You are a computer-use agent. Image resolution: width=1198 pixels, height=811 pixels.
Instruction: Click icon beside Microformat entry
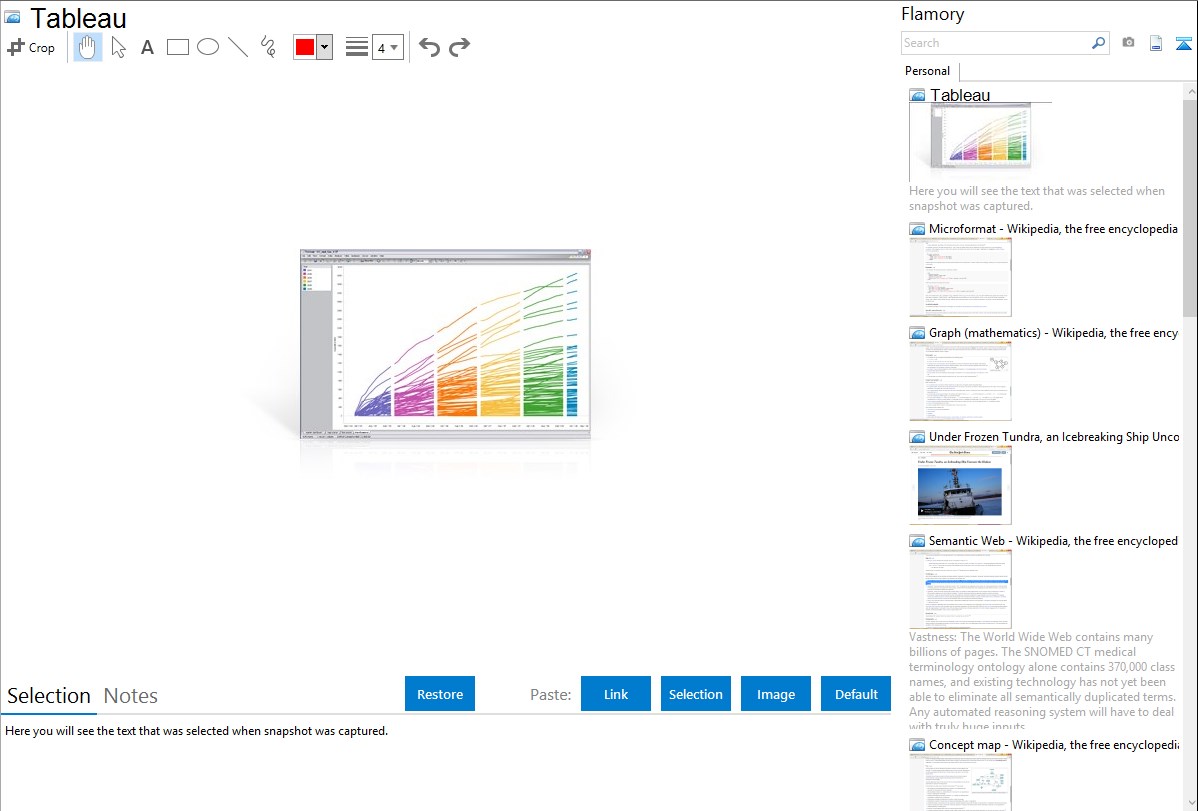click(x=917, y=229)
